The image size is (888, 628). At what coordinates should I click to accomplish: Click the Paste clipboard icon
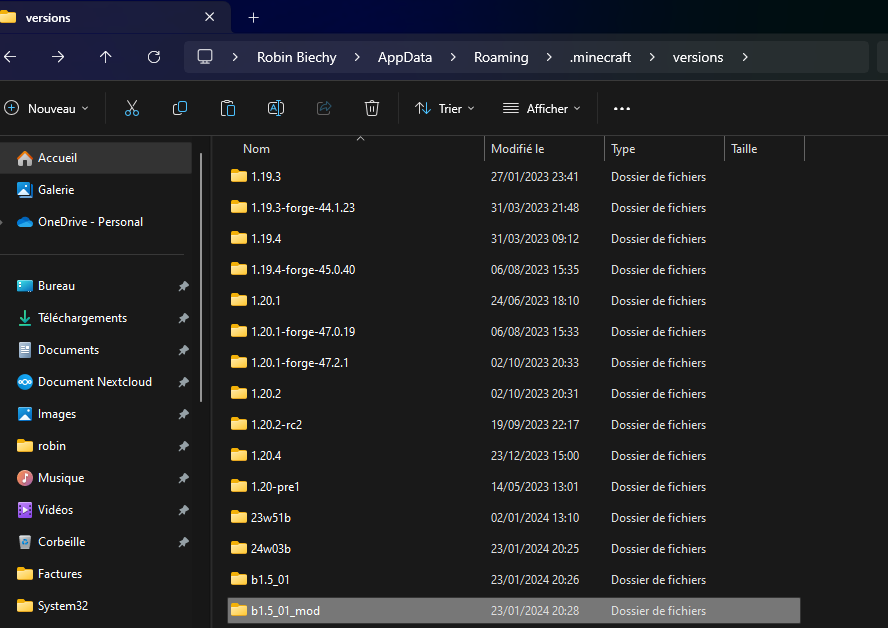point(228,108)
